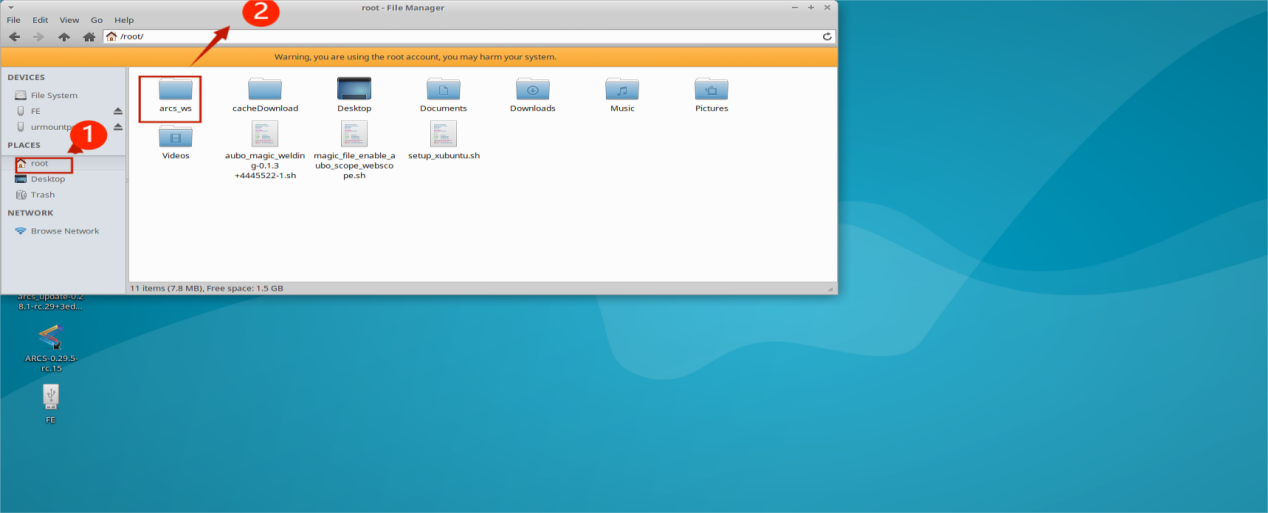This screenshot has height=513, width=1268.
Task: Eject the FE device in sidebar
Action: [x=118, y=111]
